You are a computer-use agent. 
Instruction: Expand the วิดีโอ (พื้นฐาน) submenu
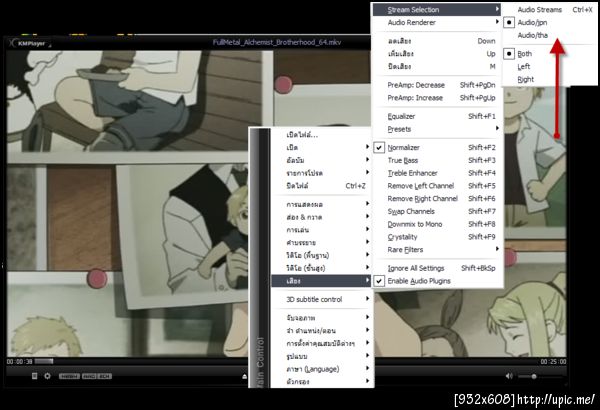pos(321,255)
